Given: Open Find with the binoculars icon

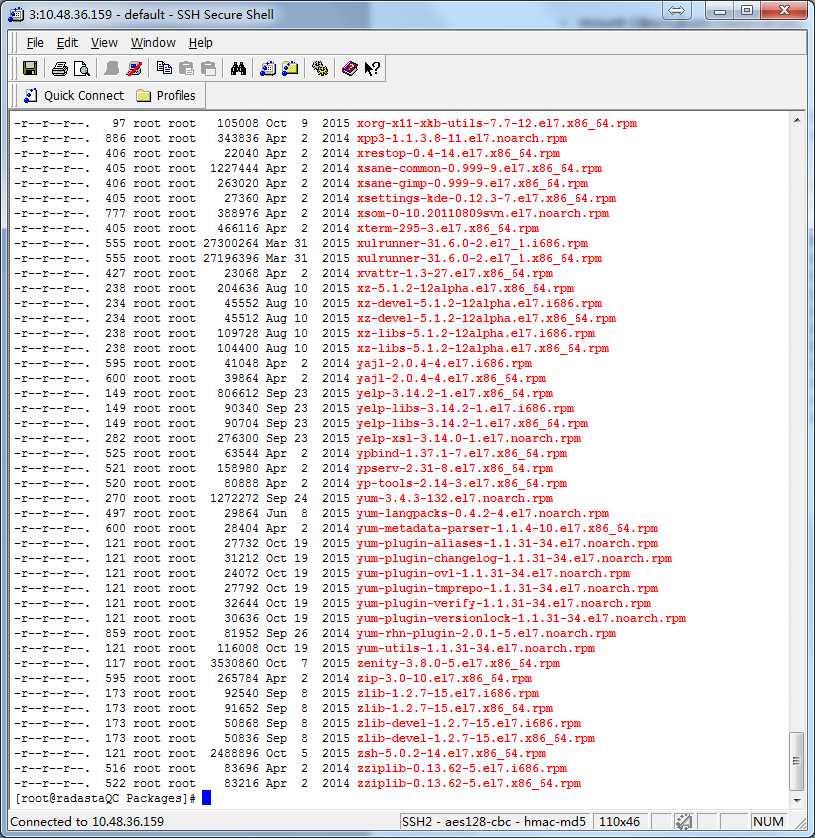Looking at the screenshot, I should pyautogui.click(x=238, y=68).
